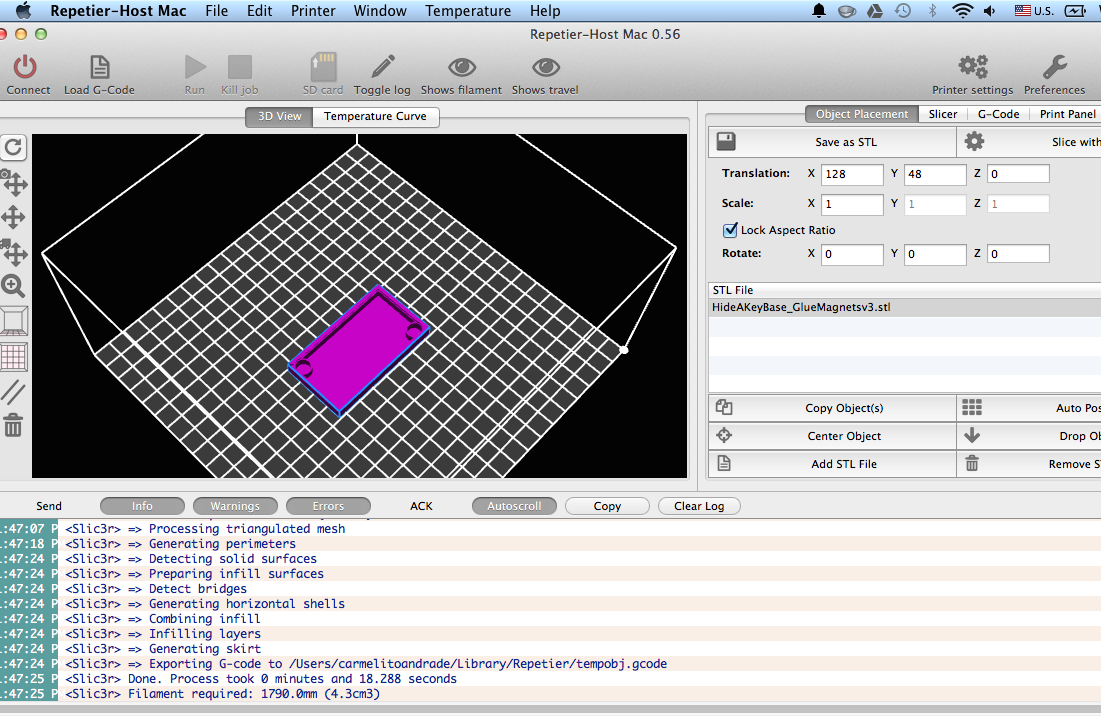Viewport: 1101px width, 716px height.
Task: Click the trash icon in left toolbar
Action: click(x=13, y=425)
